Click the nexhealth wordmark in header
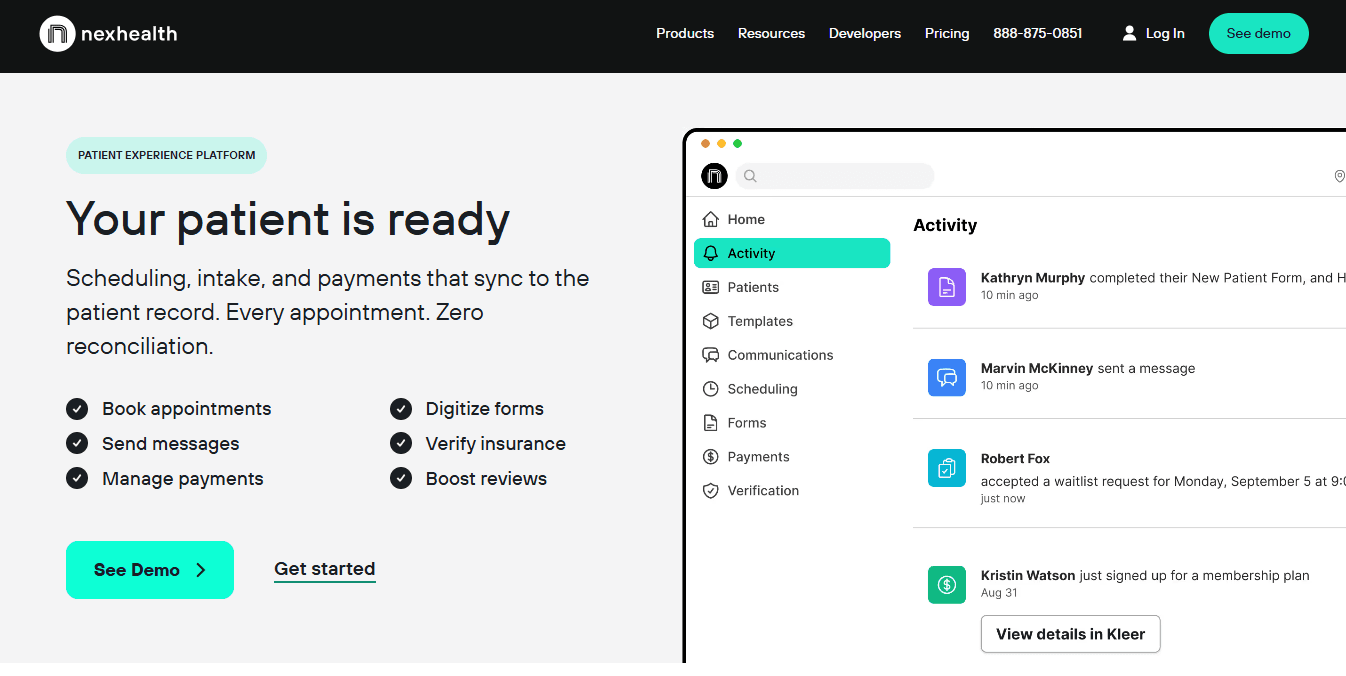The width and height of the screenshot is (1346, 676). [129, 34]
